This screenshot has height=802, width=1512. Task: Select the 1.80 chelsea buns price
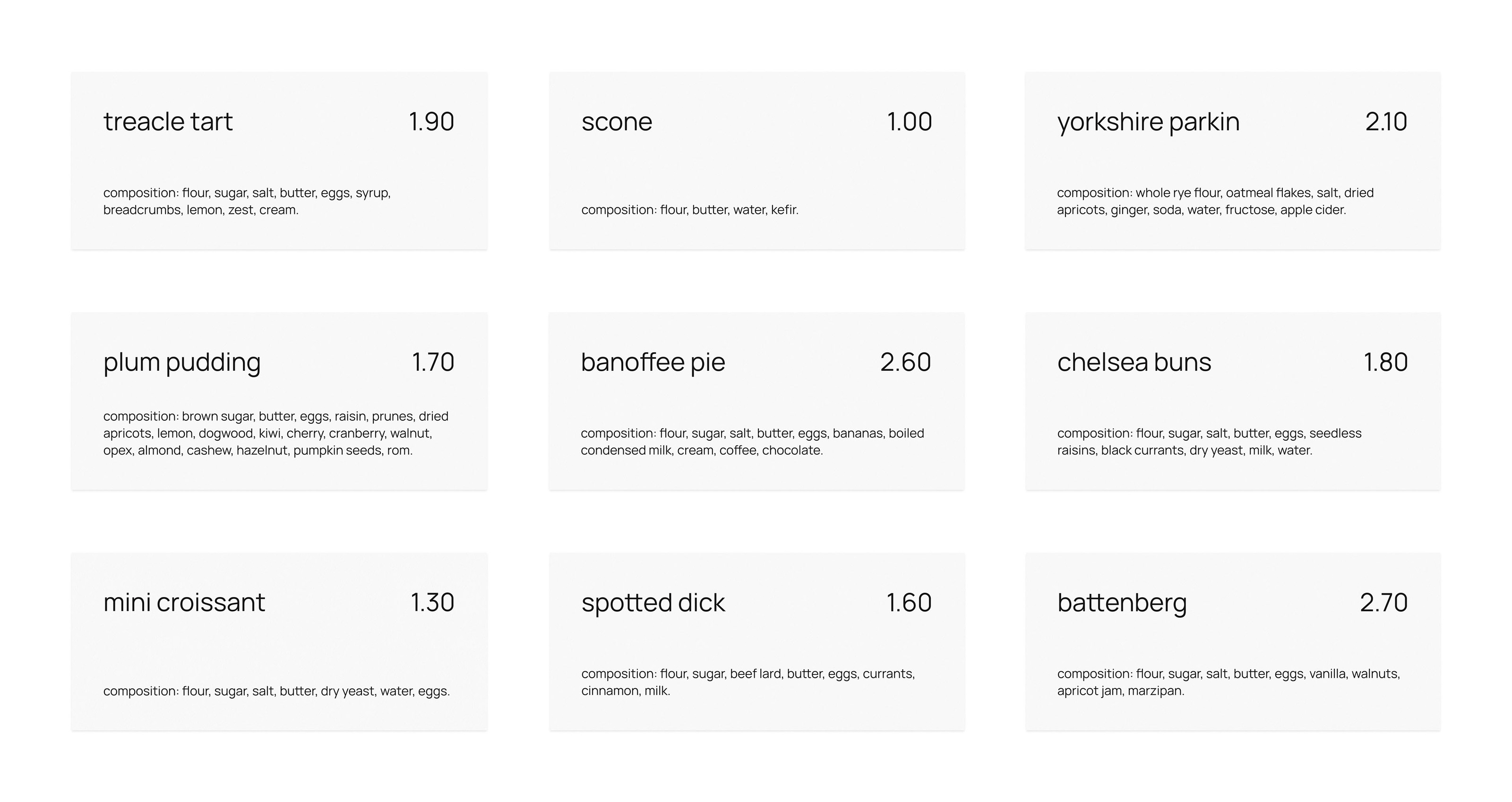[1385, 363]
